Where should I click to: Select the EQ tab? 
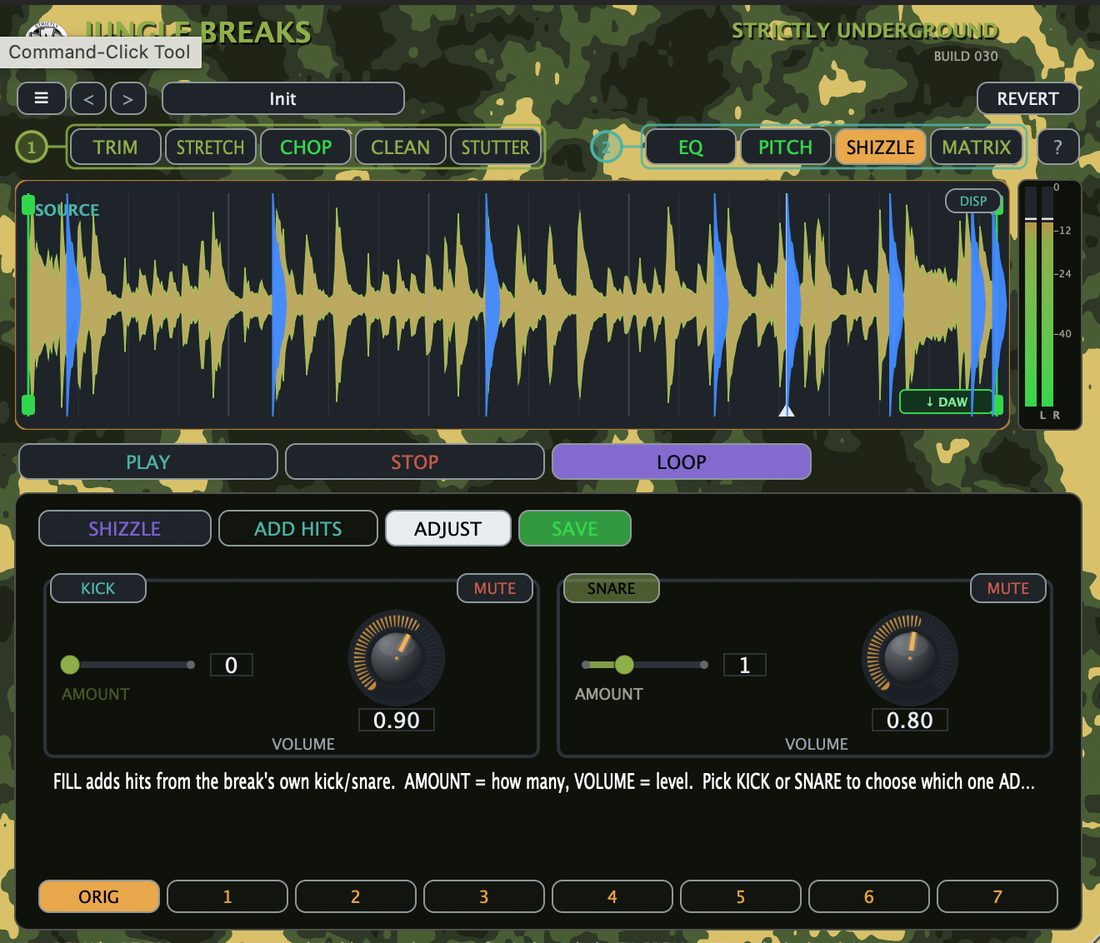coord(690,147)
